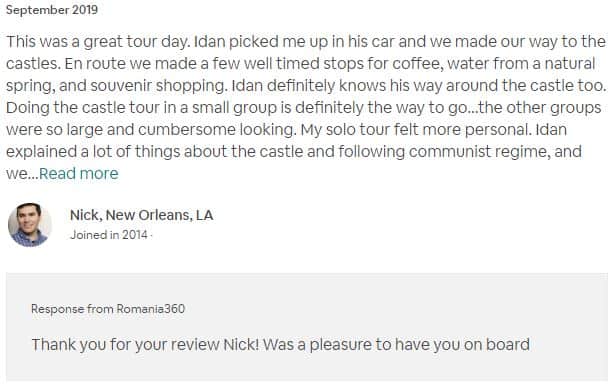The height and width of the screenshot is (388, 615).
Task: Click the Response from Romania360 label
Action: [108, 309]
